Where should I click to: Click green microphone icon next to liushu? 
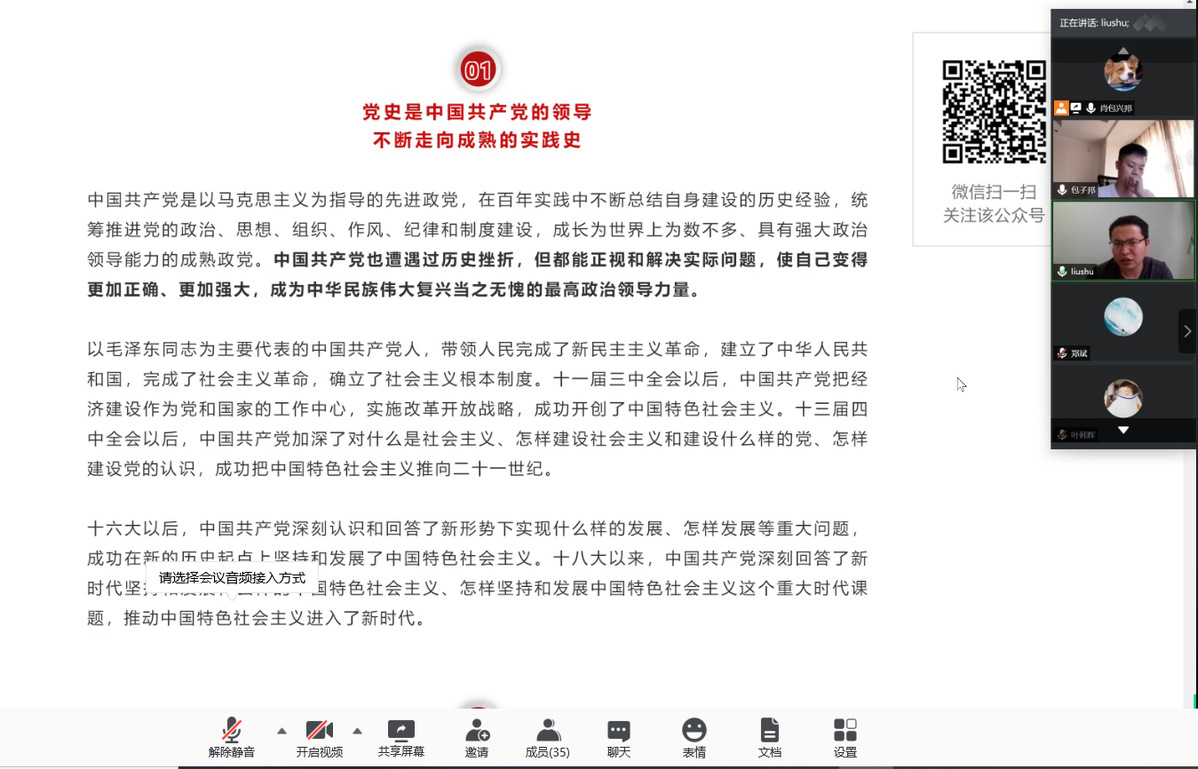pos(1062,271)
